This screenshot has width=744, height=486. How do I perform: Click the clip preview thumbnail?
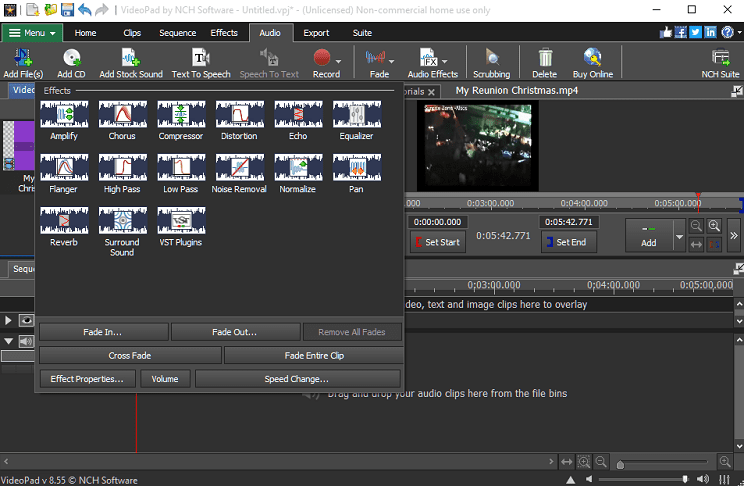pos(478,147)
